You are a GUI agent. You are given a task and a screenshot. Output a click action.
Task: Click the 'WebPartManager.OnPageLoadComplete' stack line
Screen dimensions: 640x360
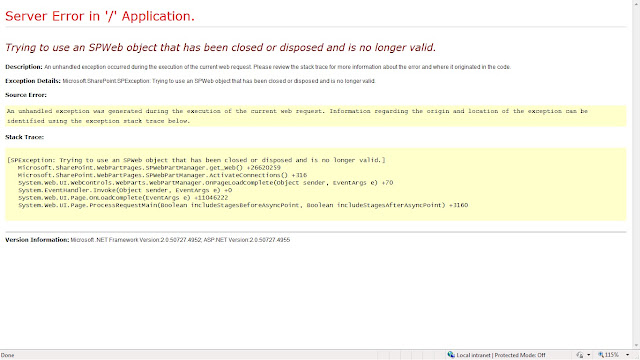click(x=205, y=183)
